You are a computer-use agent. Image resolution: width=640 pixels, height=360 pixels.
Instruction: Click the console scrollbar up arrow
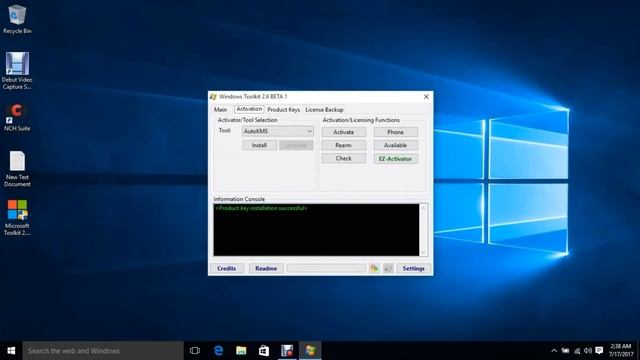pyautogui.click(x=423, y=208)
